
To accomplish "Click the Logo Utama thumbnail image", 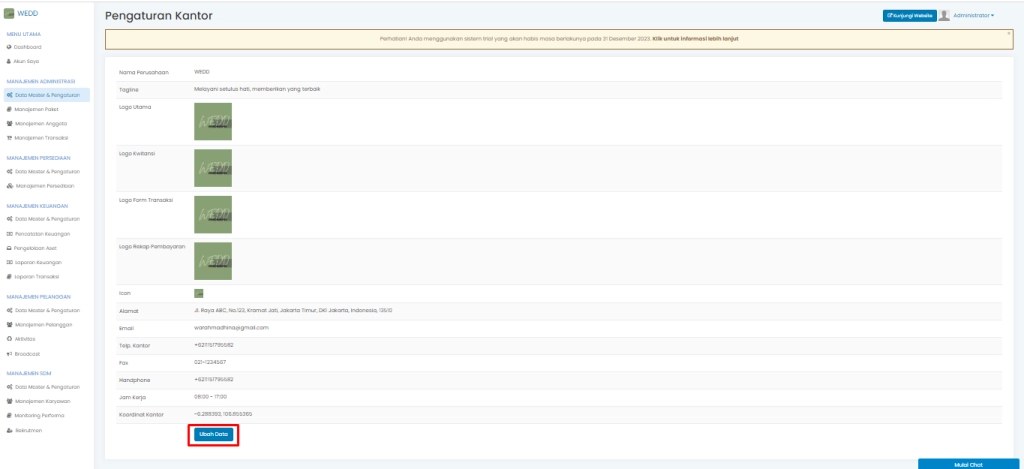I will tap(213, 121).
